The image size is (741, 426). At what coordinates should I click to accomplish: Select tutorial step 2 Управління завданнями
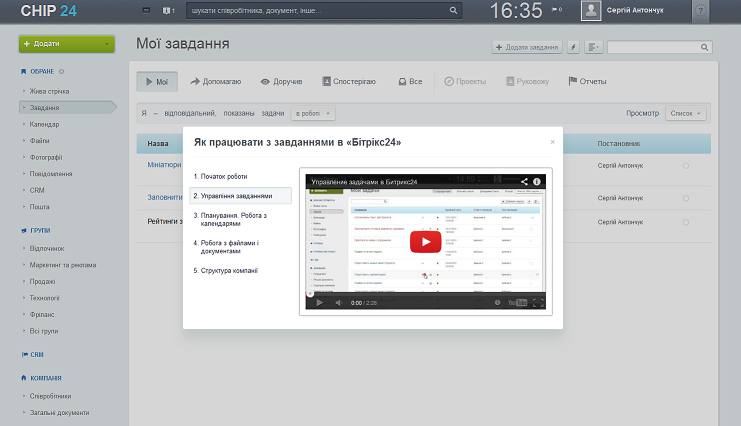click(241, 196)
